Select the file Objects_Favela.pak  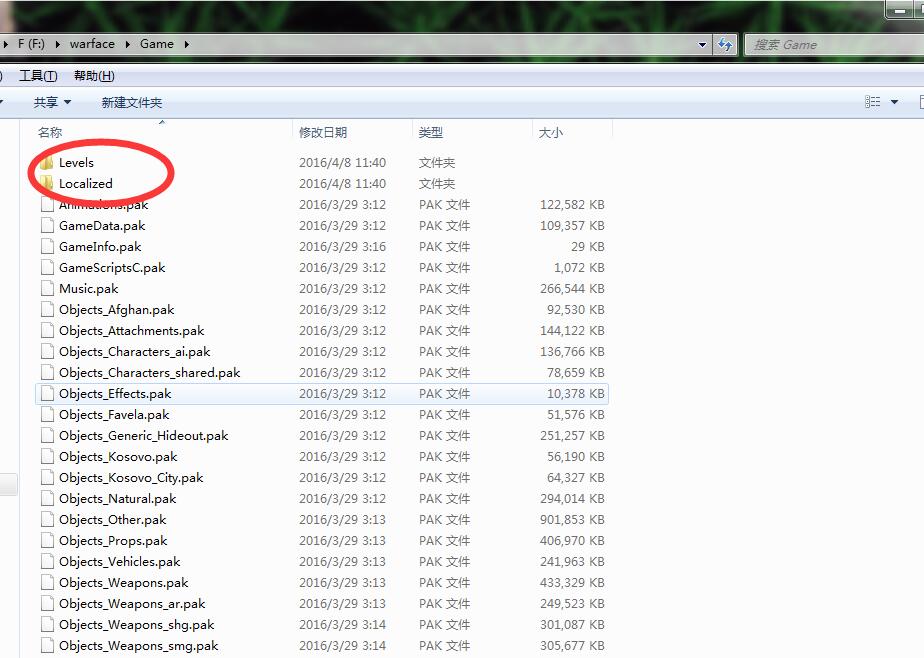(114, 415)
